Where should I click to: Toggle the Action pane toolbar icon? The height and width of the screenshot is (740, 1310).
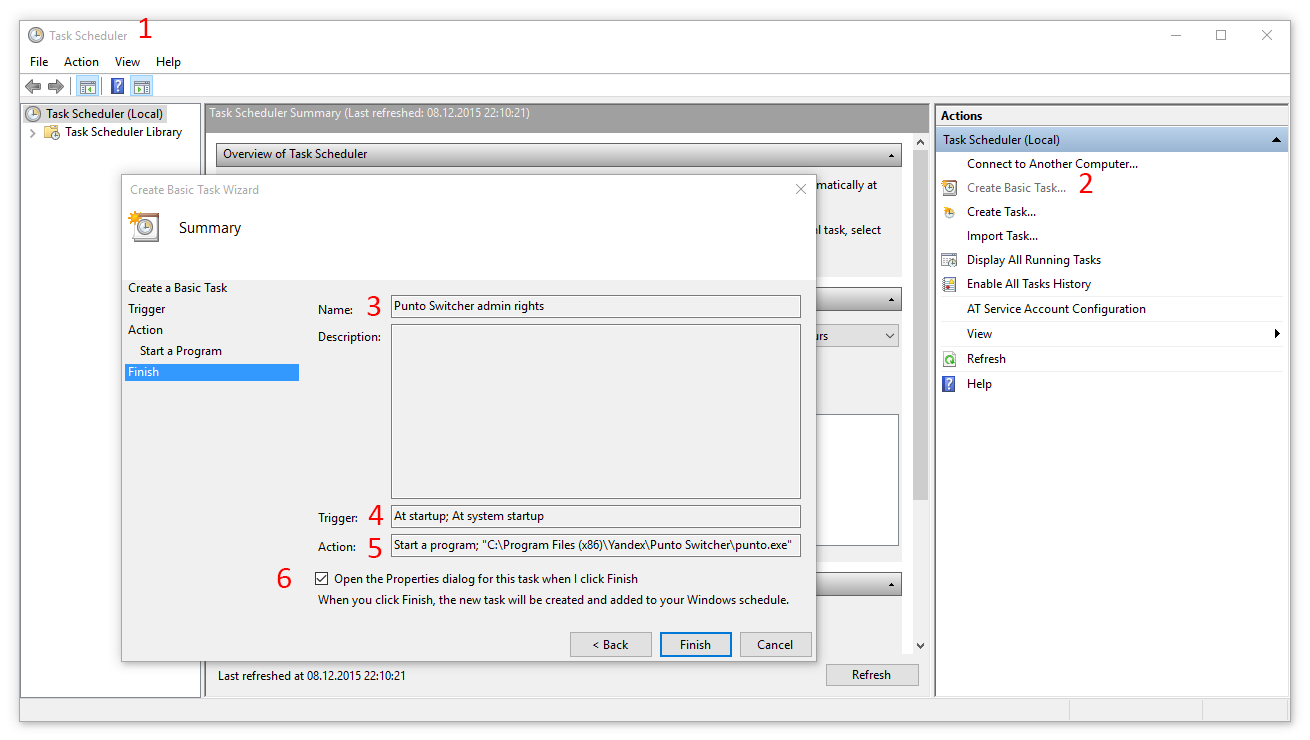[x=141, y=87]
